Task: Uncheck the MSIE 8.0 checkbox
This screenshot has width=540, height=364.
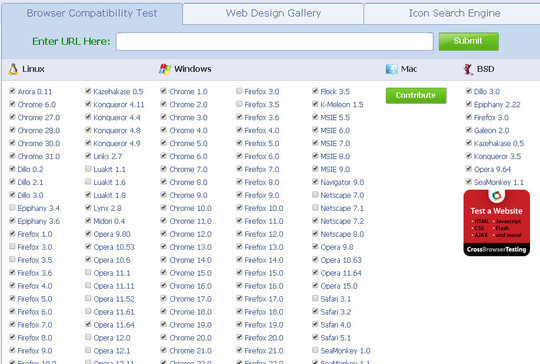Action: tap(315, 156)
